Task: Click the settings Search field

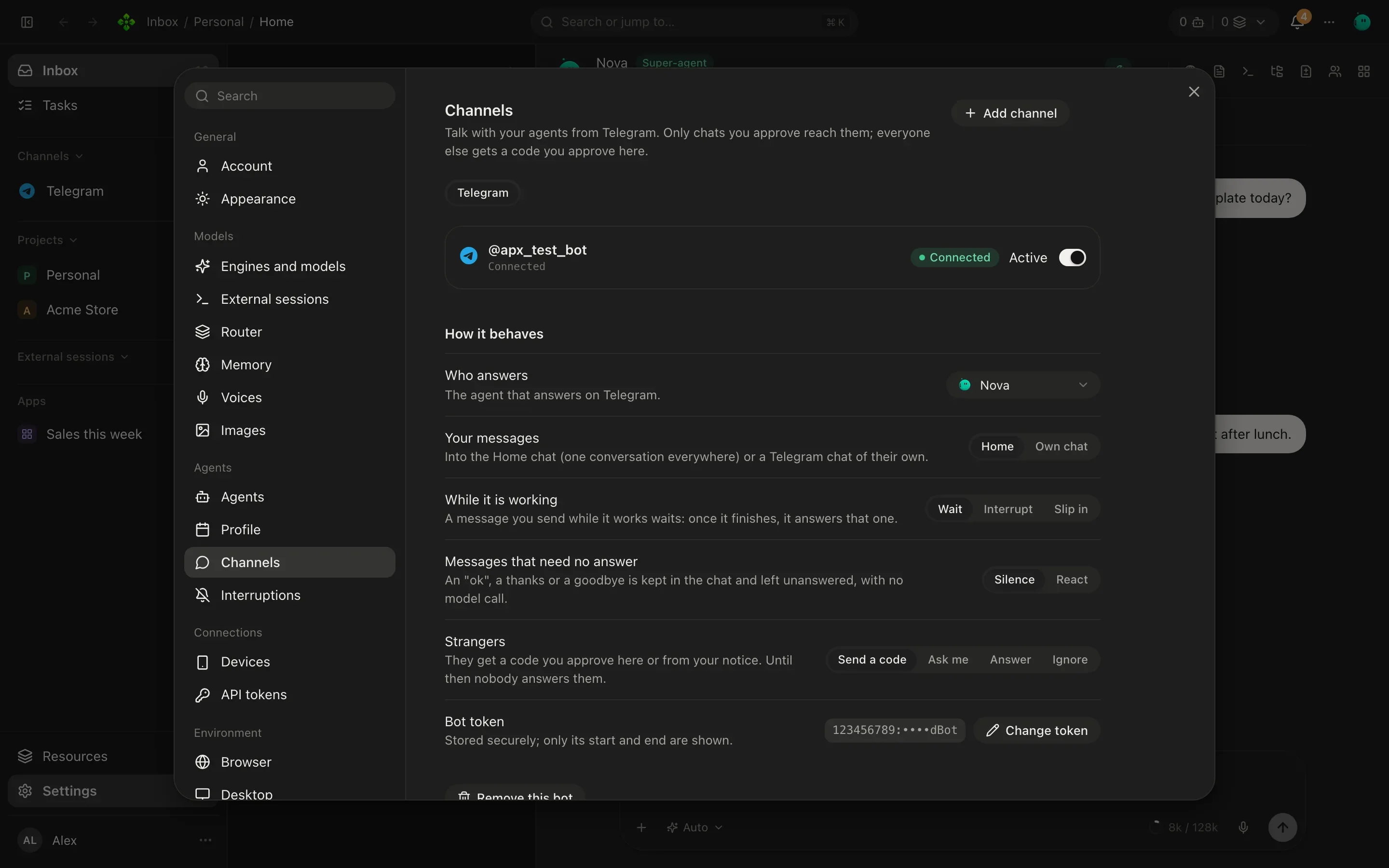Action: [290, 96]
